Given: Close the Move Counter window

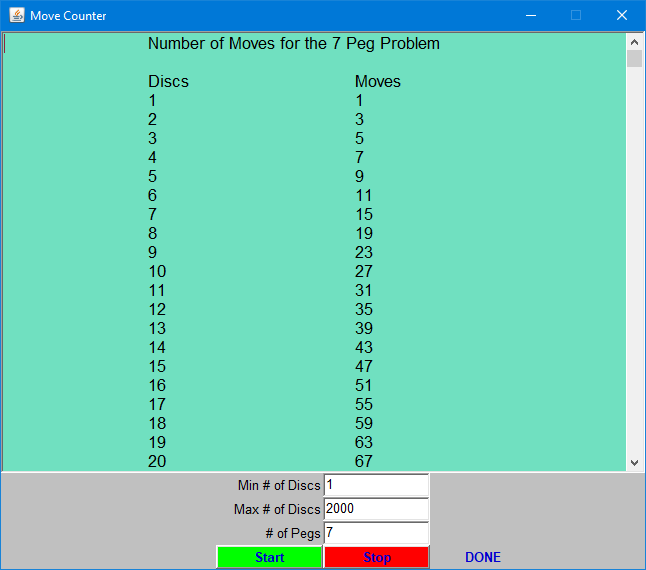Looking at the screenshot, I should click(621, 16).
